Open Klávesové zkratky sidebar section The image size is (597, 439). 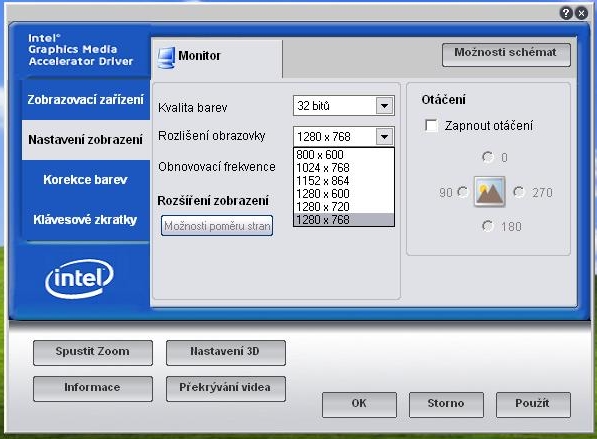pos(86,220)
